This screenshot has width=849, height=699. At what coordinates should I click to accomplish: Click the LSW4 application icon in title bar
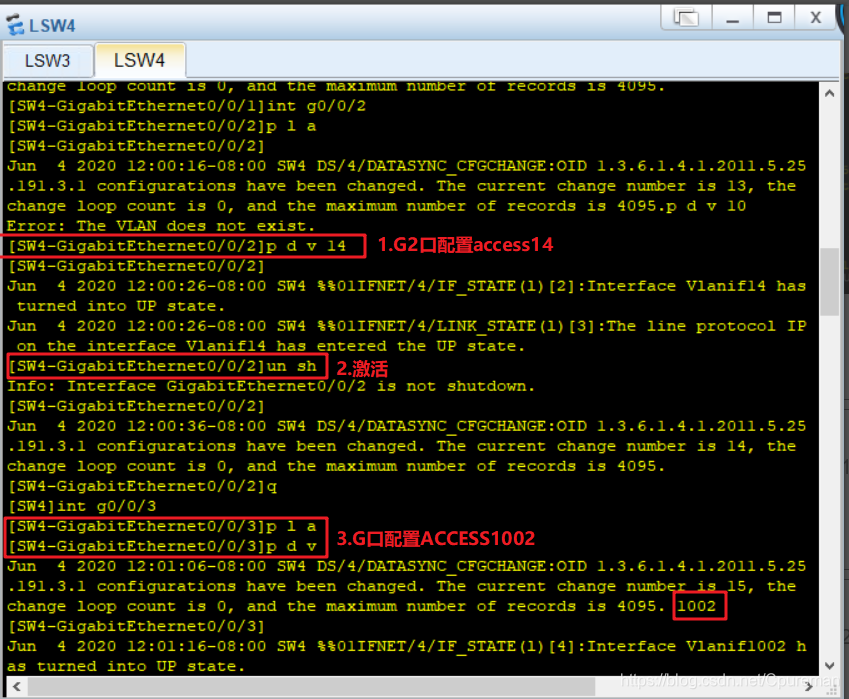15,25
